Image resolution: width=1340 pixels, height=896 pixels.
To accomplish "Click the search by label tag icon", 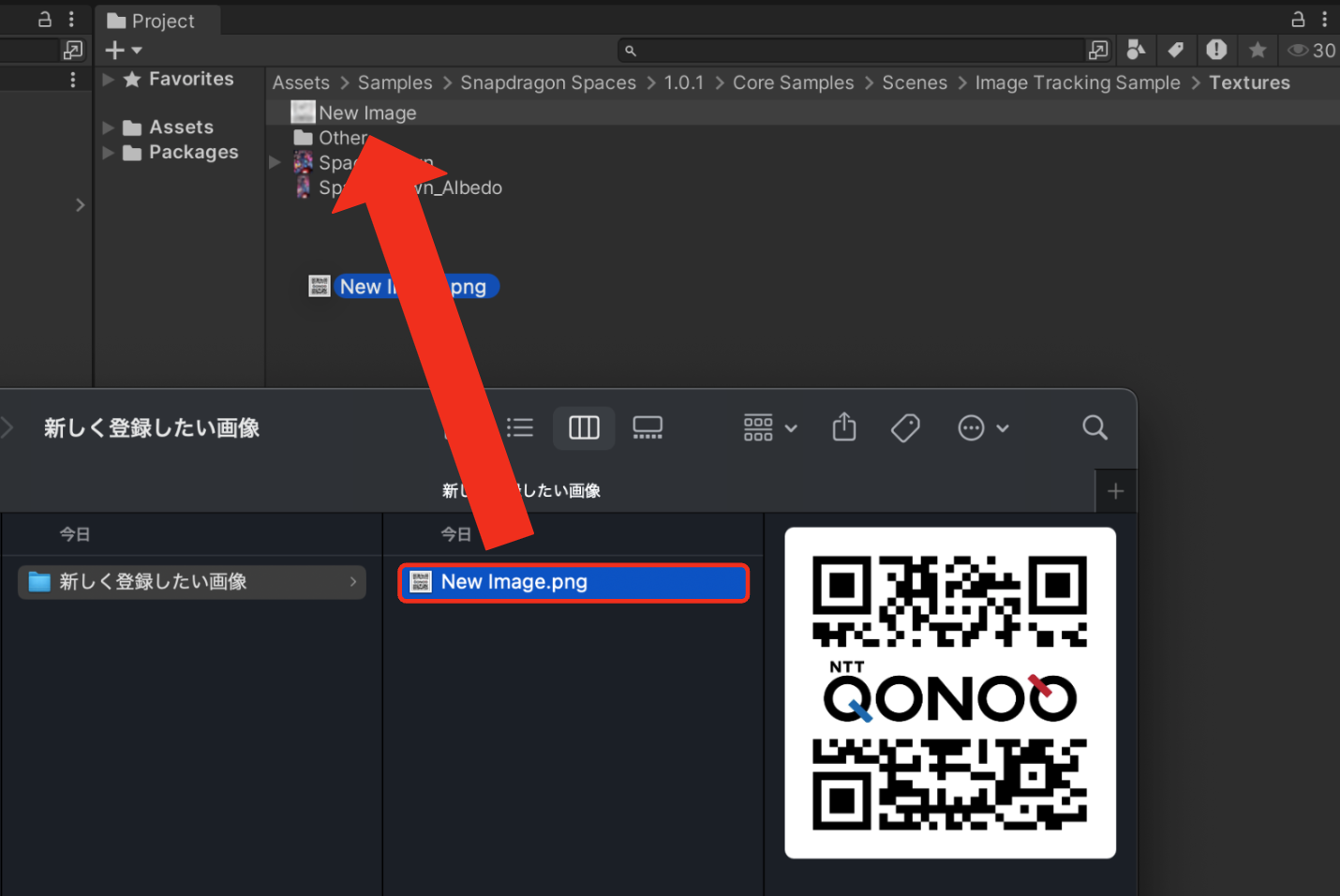I will [1175, 50].
